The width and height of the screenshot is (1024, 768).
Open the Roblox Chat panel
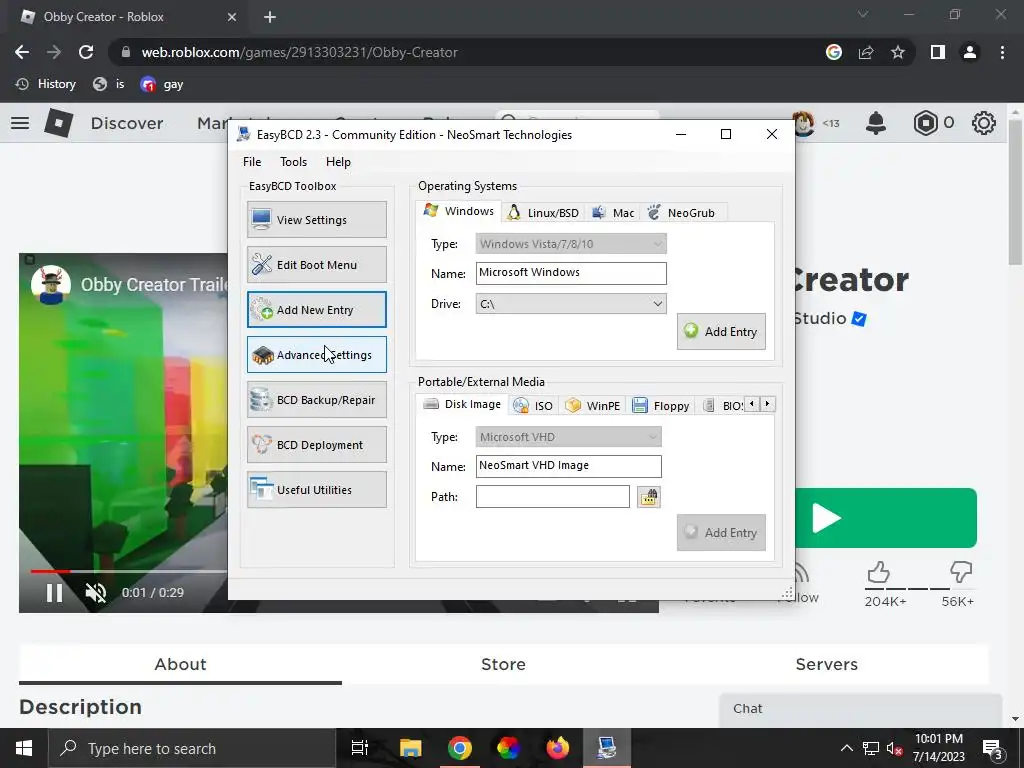(x=860, y=709)
